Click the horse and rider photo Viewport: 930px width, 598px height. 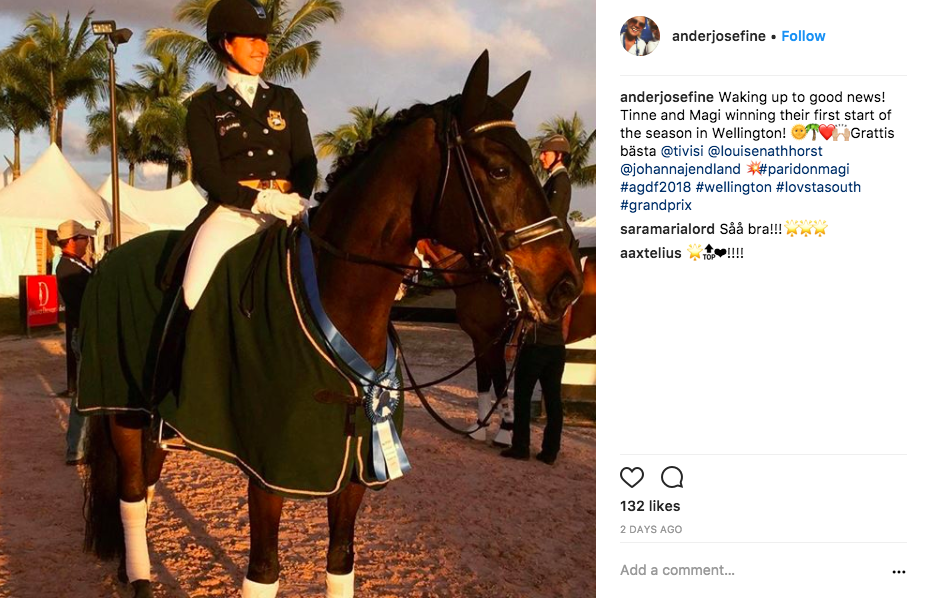tap(298, 299)
